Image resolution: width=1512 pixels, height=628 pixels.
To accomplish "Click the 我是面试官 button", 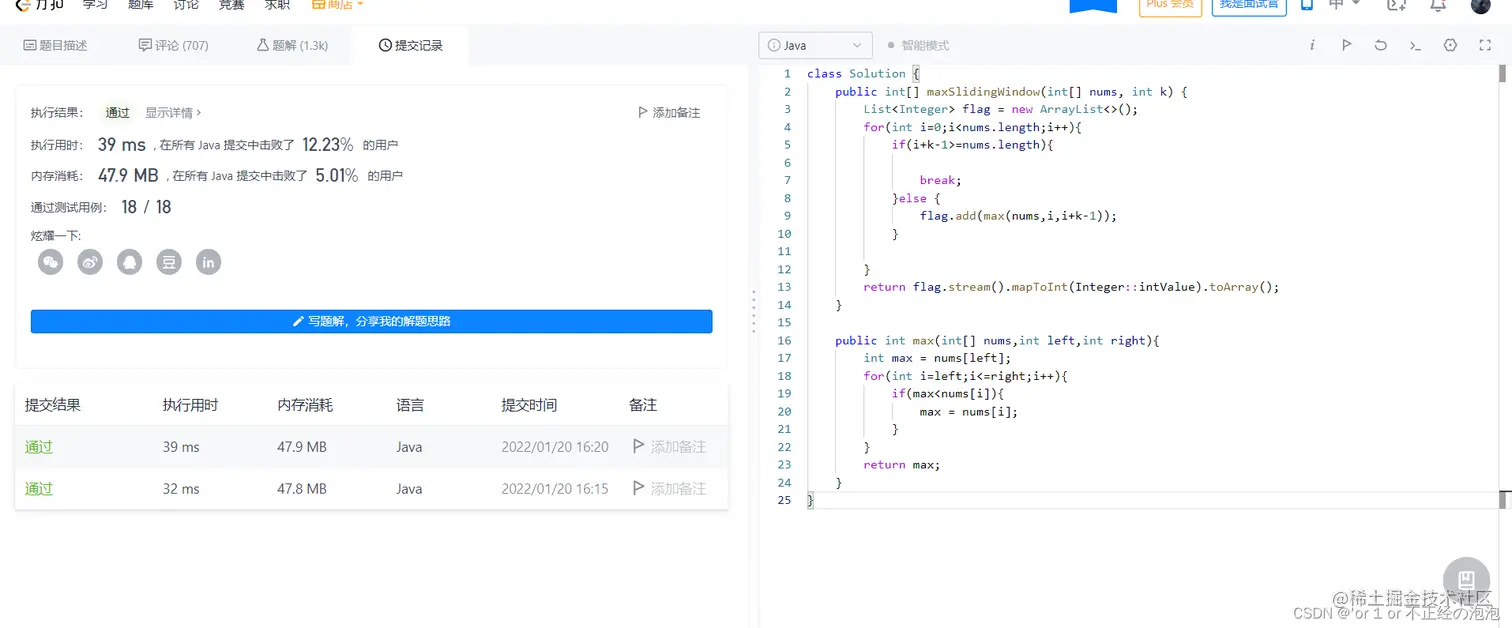I will 1249,6.
